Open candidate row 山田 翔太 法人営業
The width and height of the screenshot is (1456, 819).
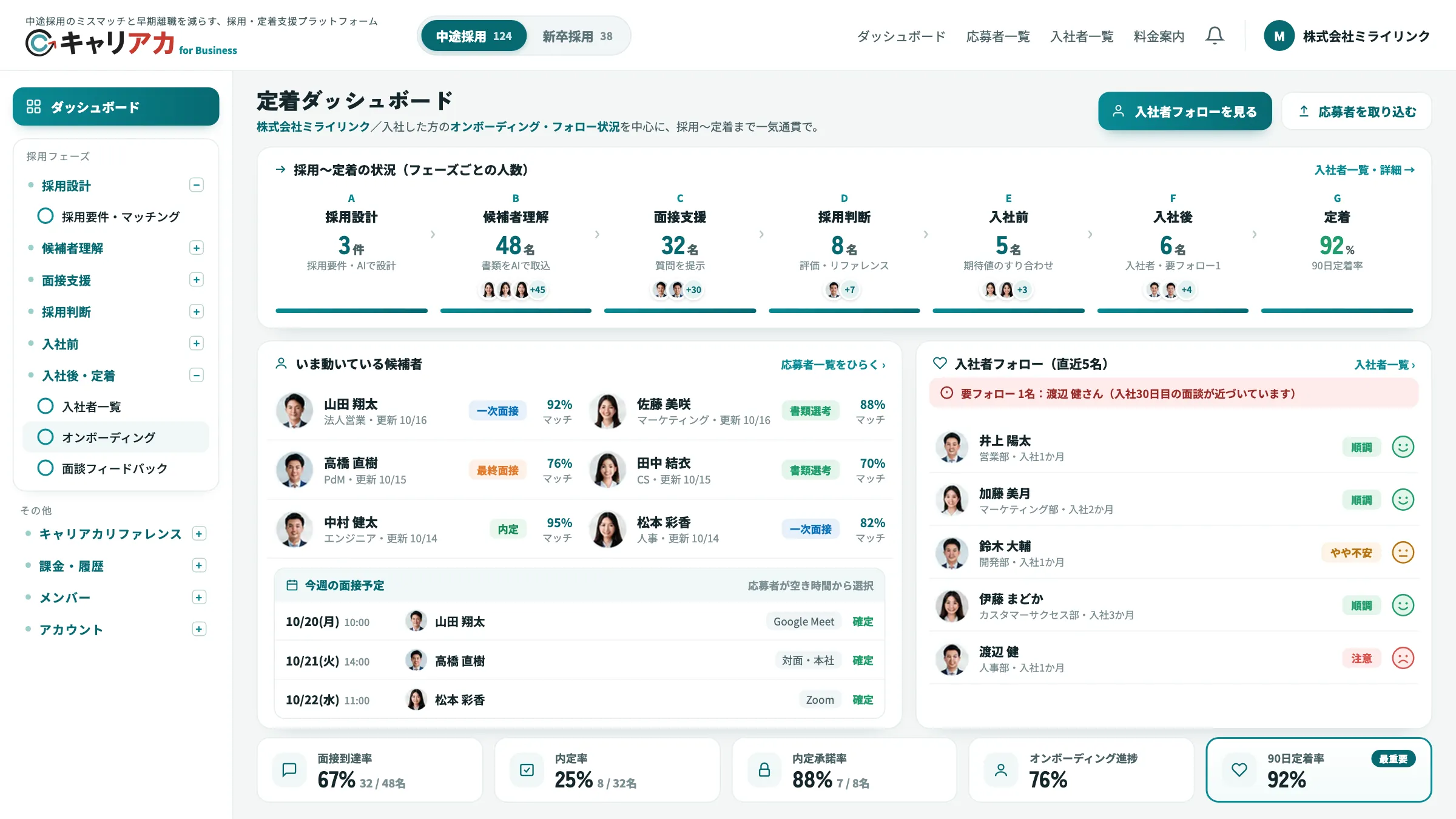[x=423, y=411]
